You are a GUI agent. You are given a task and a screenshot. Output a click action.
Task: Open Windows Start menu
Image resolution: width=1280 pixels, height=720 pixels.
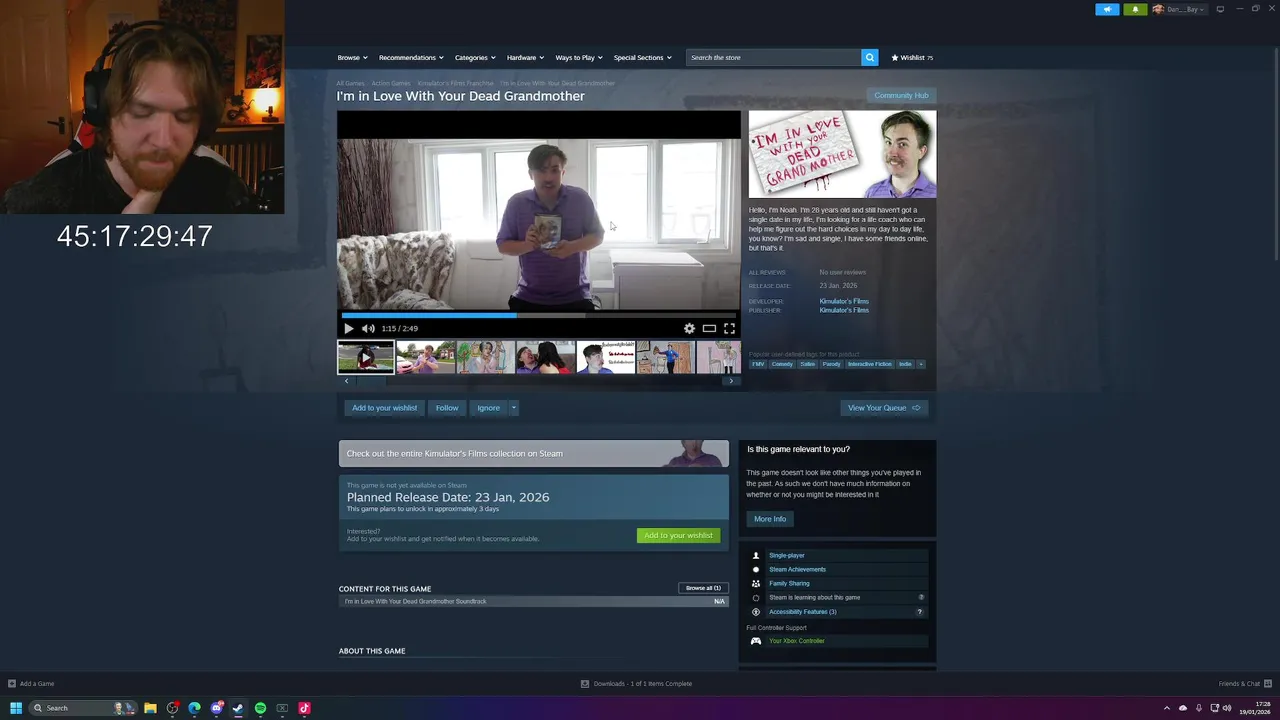click(16, 708)
